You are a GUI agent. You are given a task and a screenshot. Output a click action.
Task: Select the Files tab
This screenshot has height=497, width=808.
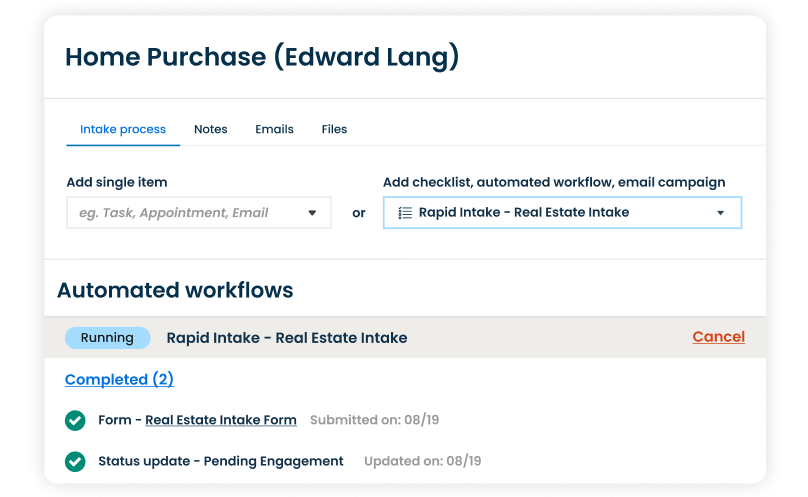[x=334, y=129]
